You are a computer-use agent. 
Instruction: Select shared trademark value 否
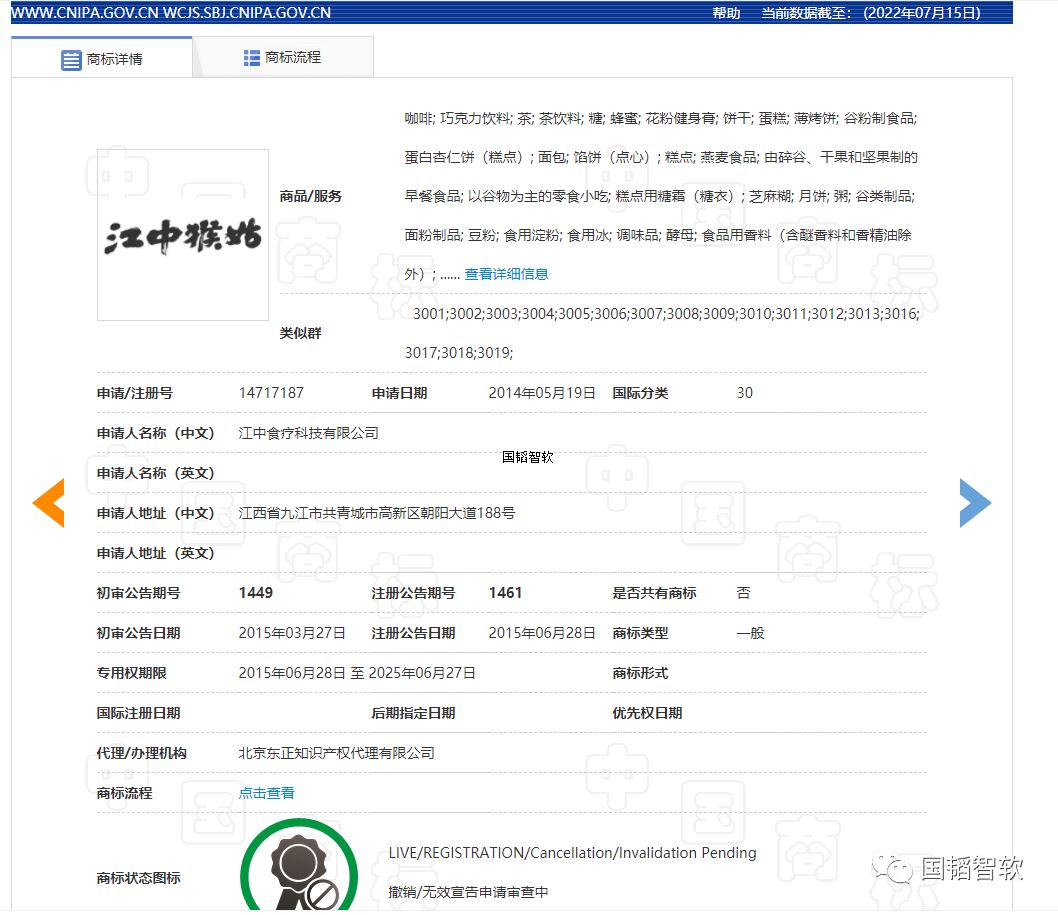(744, 592)
